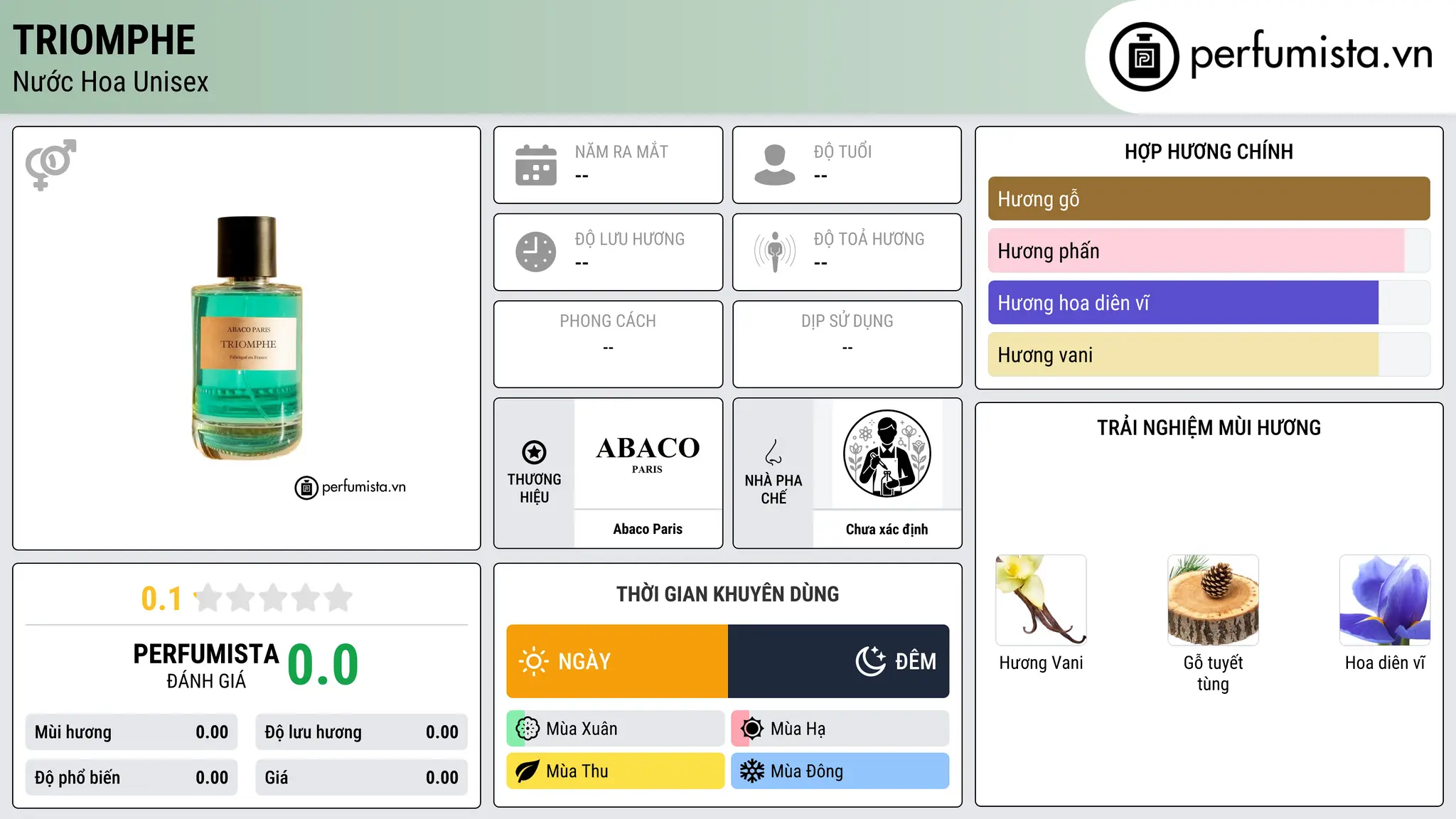Click the green 0.0 Perfumista score

pos(323,664)
